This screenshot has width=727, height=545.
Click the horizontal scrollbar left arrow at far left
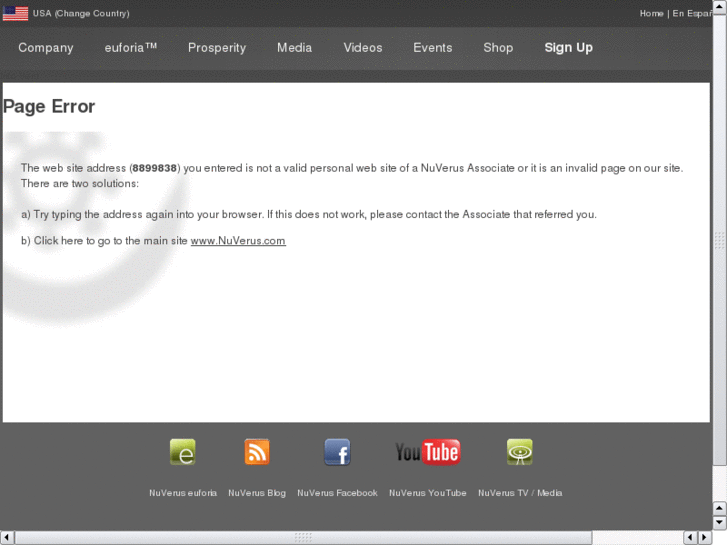pos(7,538)
